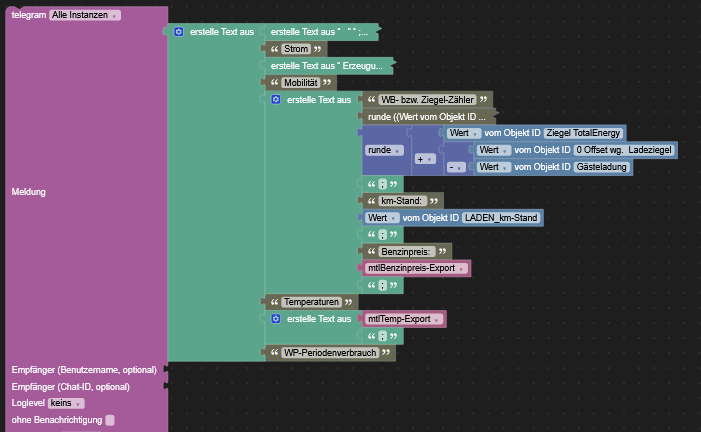701x432 pixels.
Task: Edit 'WB- bzw. Ziegel-Zähler' text field
Action: pos(427,100)
